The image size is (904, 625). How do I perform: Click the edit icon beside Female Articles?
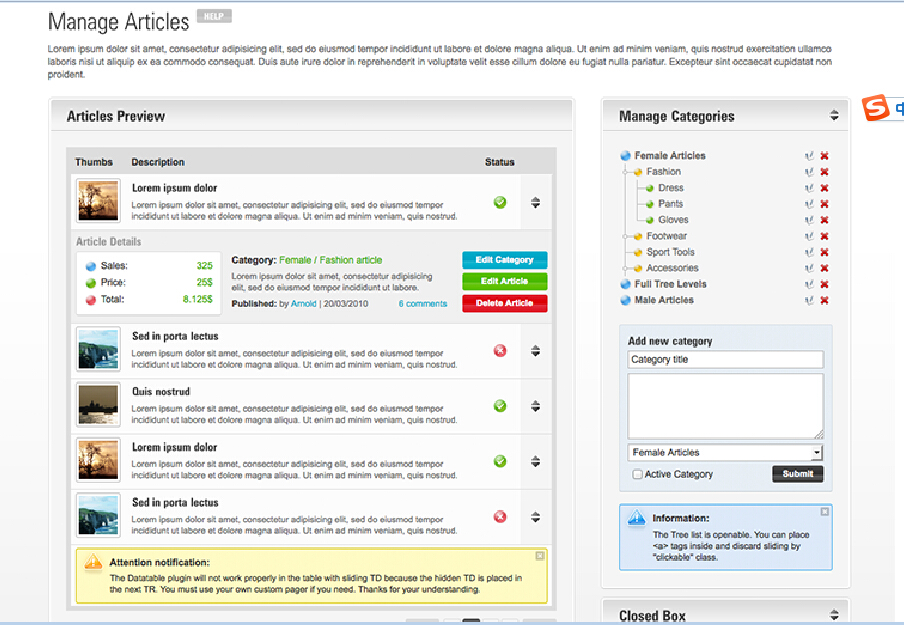pyautogui.click(x=808, y=156)
